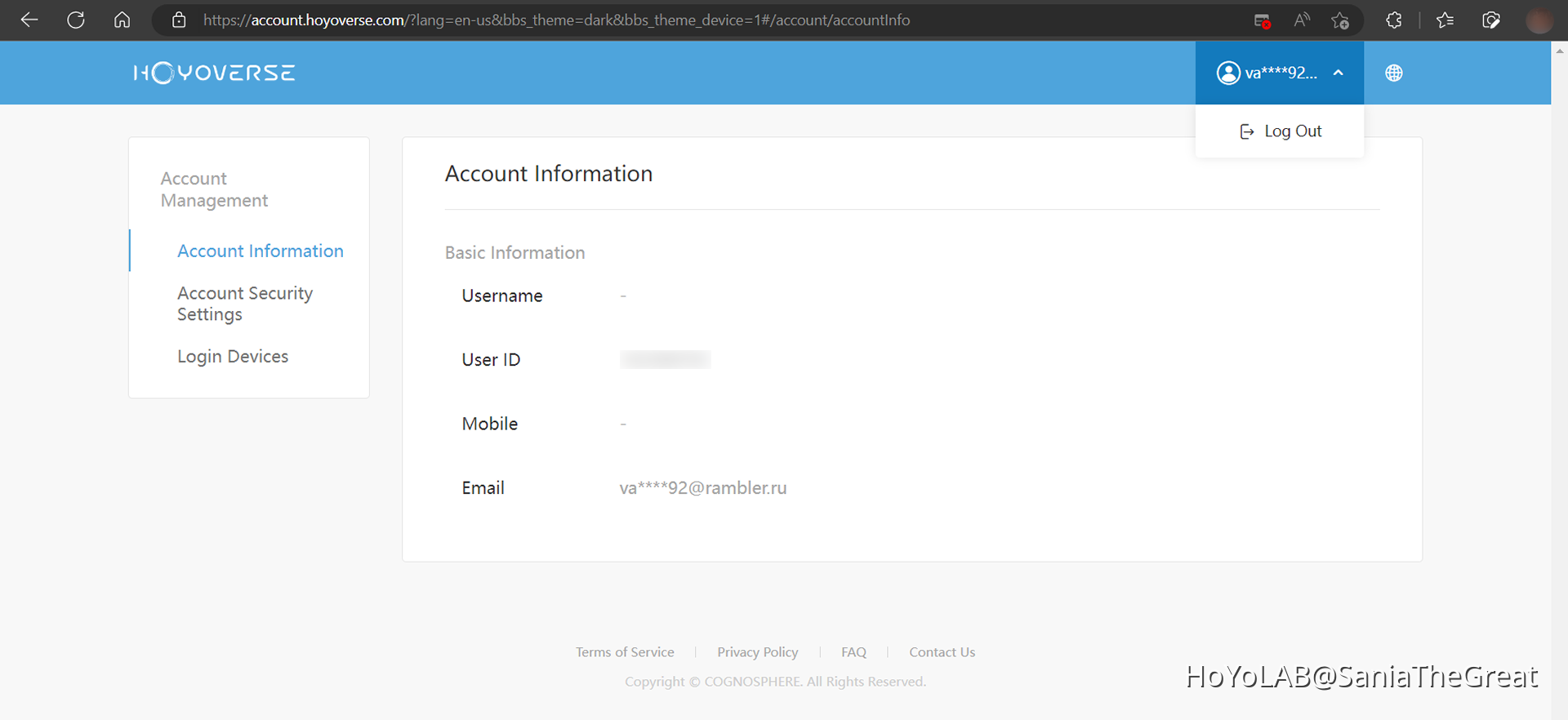Open Account Security Settings
1568x720 pixels.
244,304
